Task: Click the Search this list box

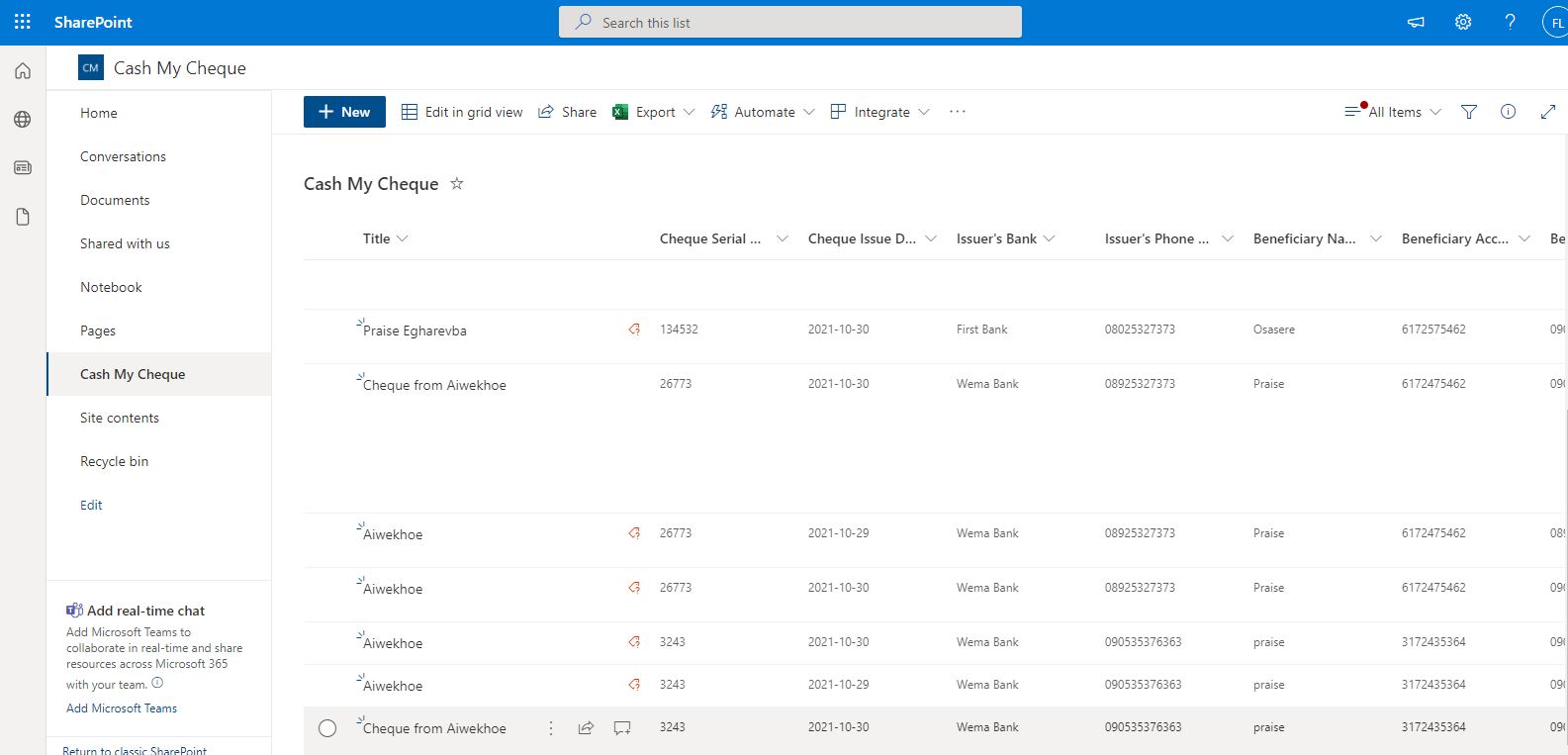Action: 789,22
